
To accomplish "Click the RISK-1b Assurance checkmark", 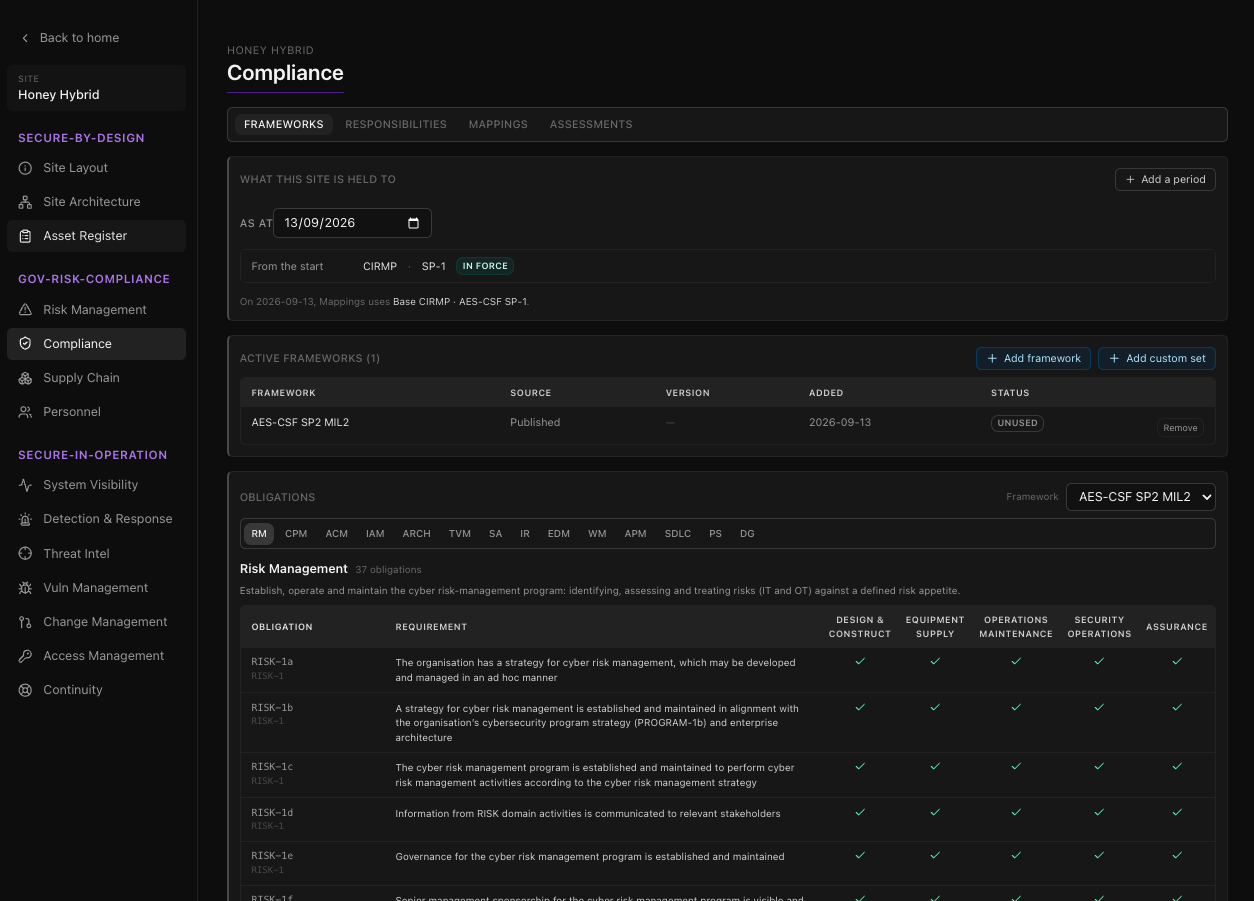I will 1177,707.
